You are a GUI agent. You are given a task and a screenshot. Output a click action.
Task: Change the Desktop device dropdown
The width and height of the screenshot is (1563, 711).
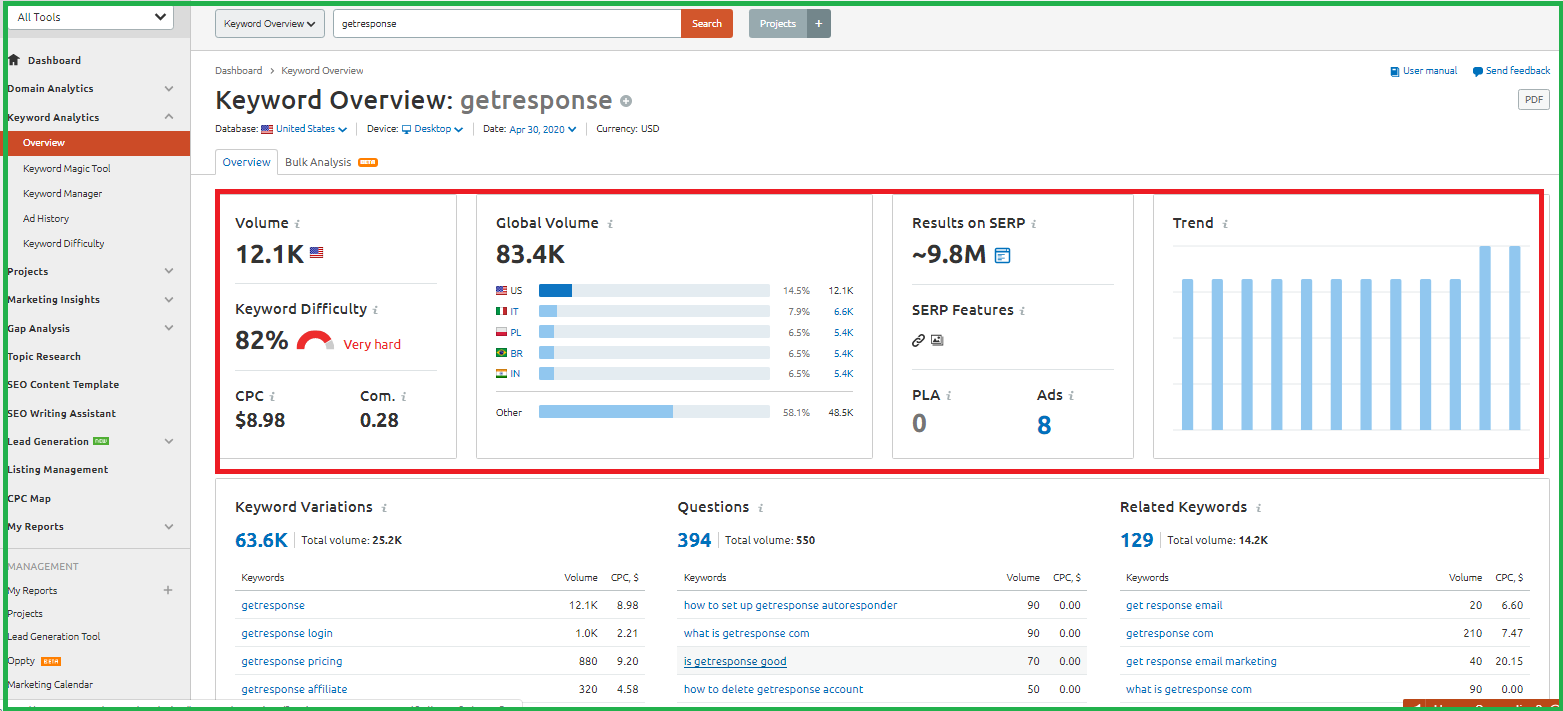432,129
